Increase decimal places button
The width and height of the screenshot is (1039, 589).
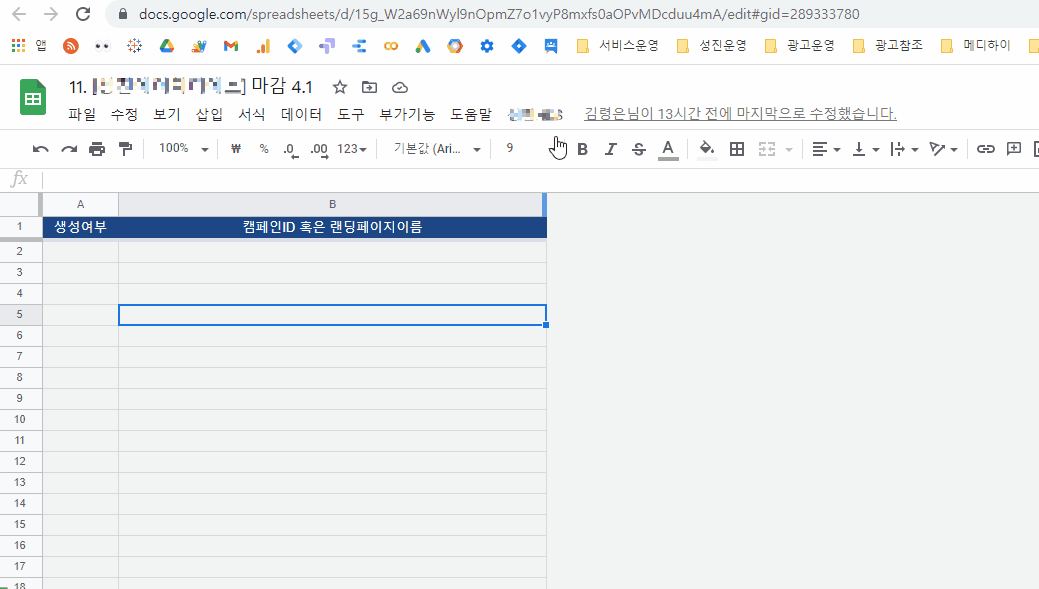point(319,150)
